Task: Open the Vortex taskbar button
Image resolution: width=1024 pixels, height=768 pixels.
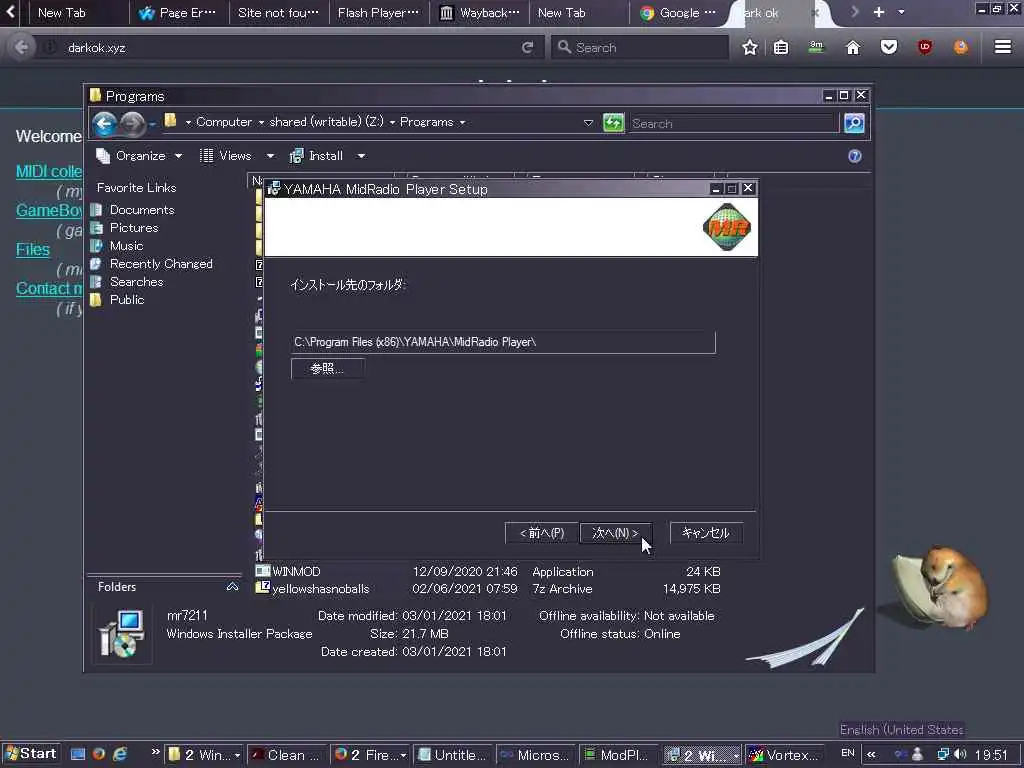Action: point(784,755)
